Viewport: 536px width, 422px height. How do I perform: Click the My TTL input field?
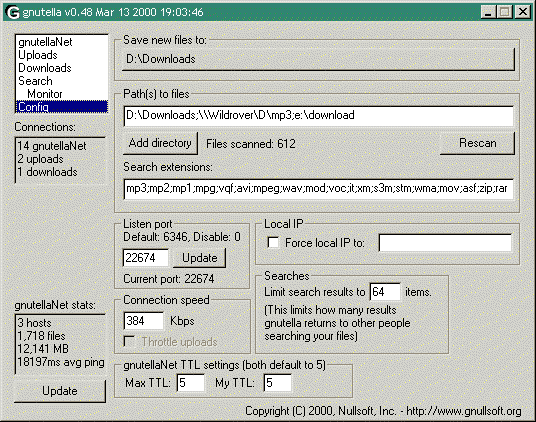pyautogui.click(x=278, y=383)
